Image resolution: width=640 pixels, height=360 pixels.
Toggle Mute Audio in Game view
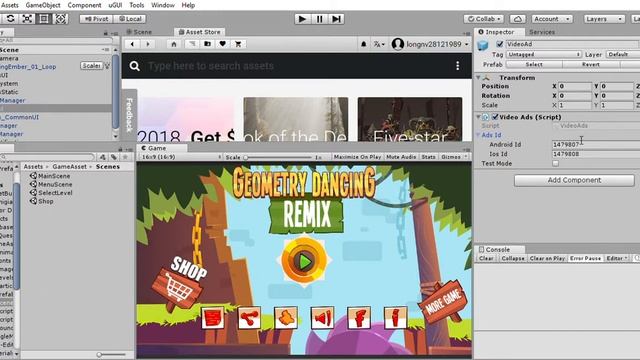click(401, 157)
